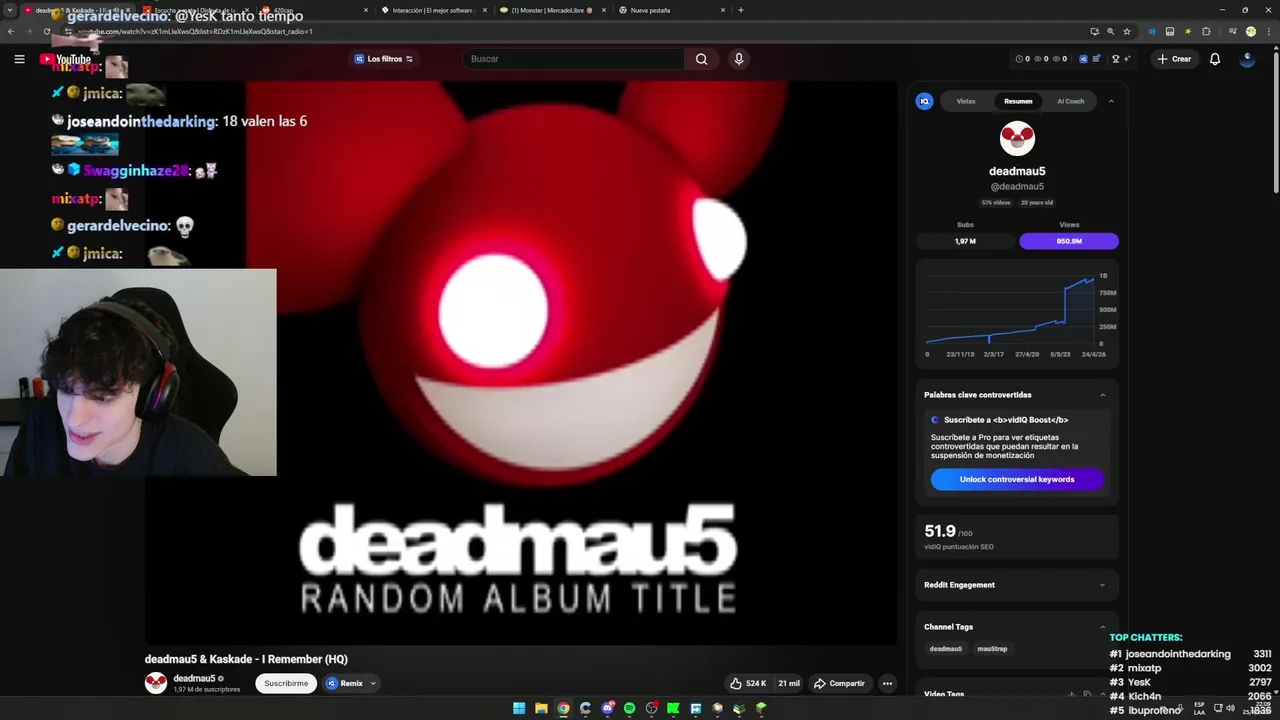This screenshot has width=1280, height=720.
Task: Select the 950.9M Views pill
Action: point(1069,241)
